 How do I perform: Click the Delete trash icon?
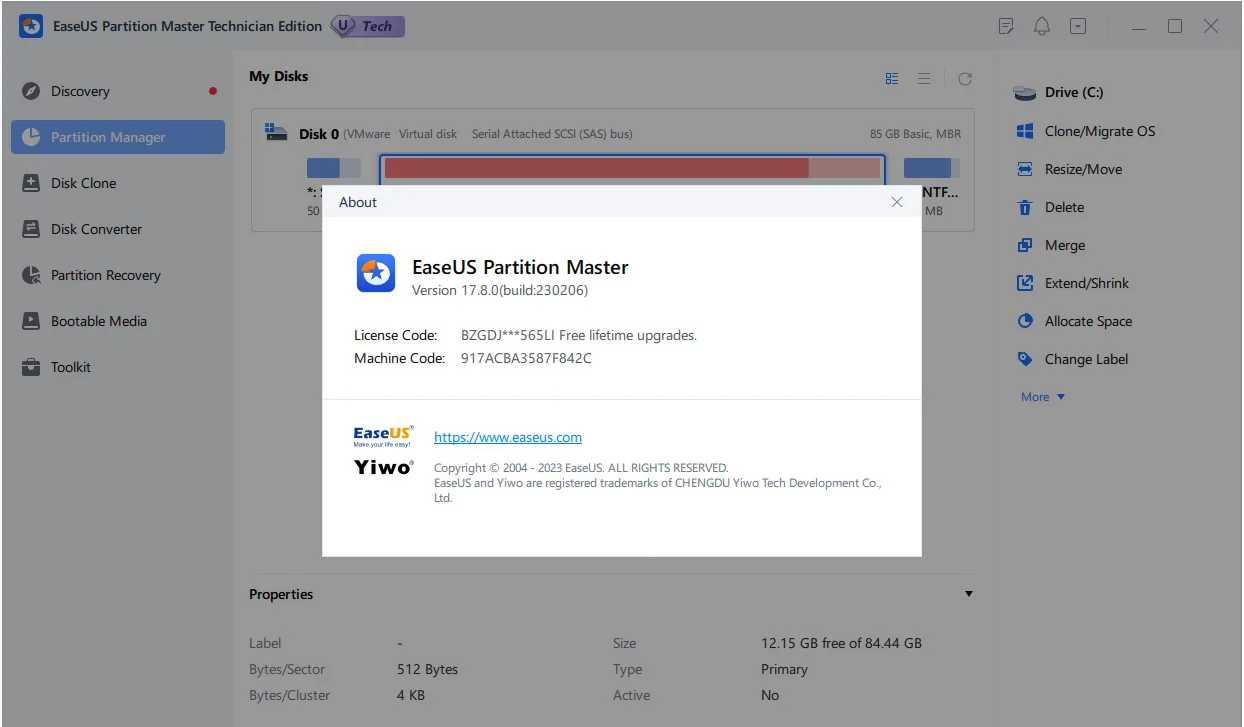click(x=1024, y=207)
